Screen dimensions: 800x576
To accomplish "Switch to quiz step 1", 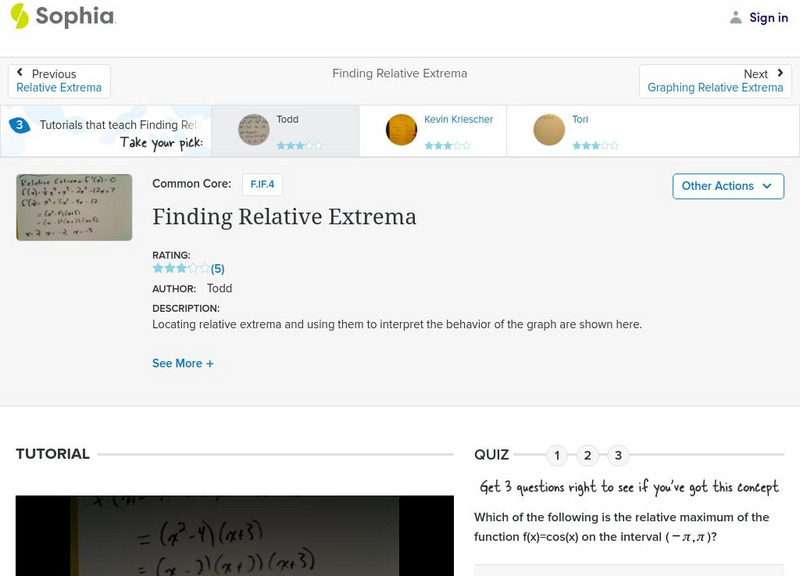I will pos(557,454).
